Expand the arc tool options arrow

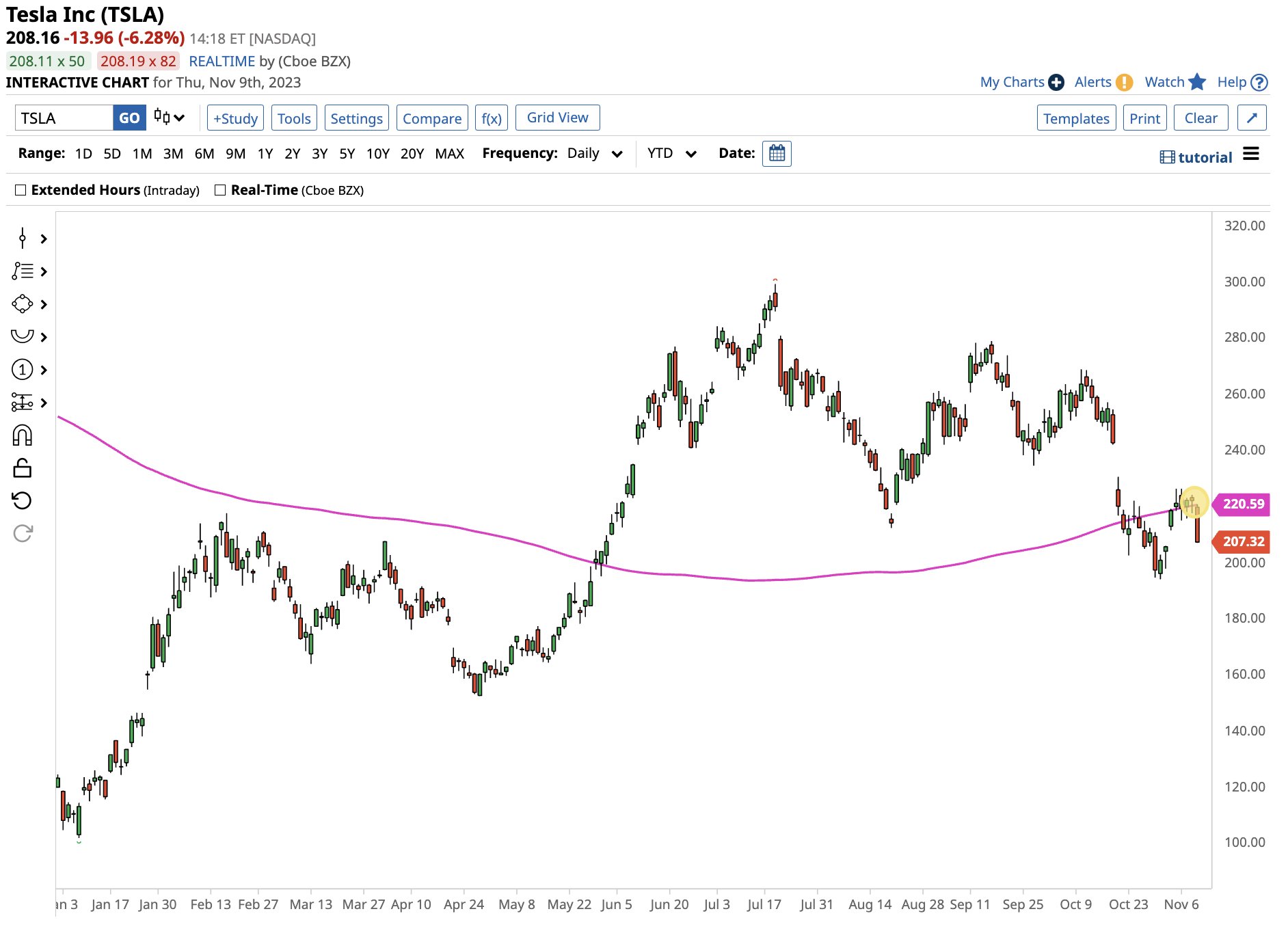tap(44, 337)
